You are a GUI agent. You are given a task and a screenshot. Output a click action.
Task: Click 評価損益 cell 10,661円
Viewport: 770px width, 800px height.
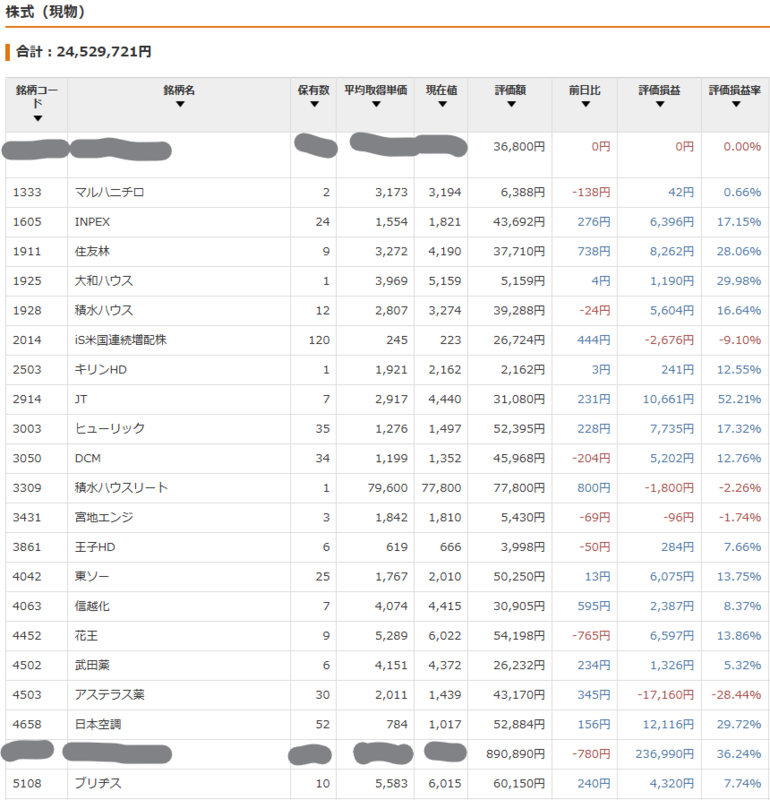[668, 399]
